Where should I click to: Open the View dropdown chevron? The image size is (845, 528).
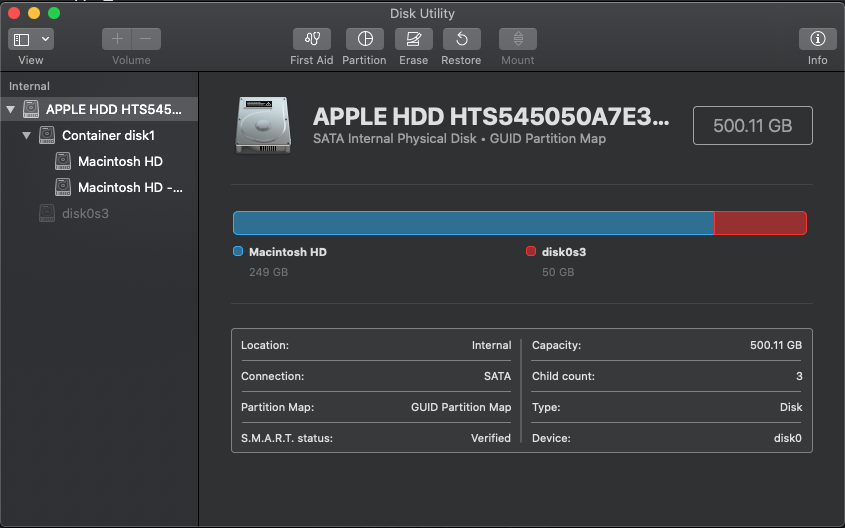point(45,39)
